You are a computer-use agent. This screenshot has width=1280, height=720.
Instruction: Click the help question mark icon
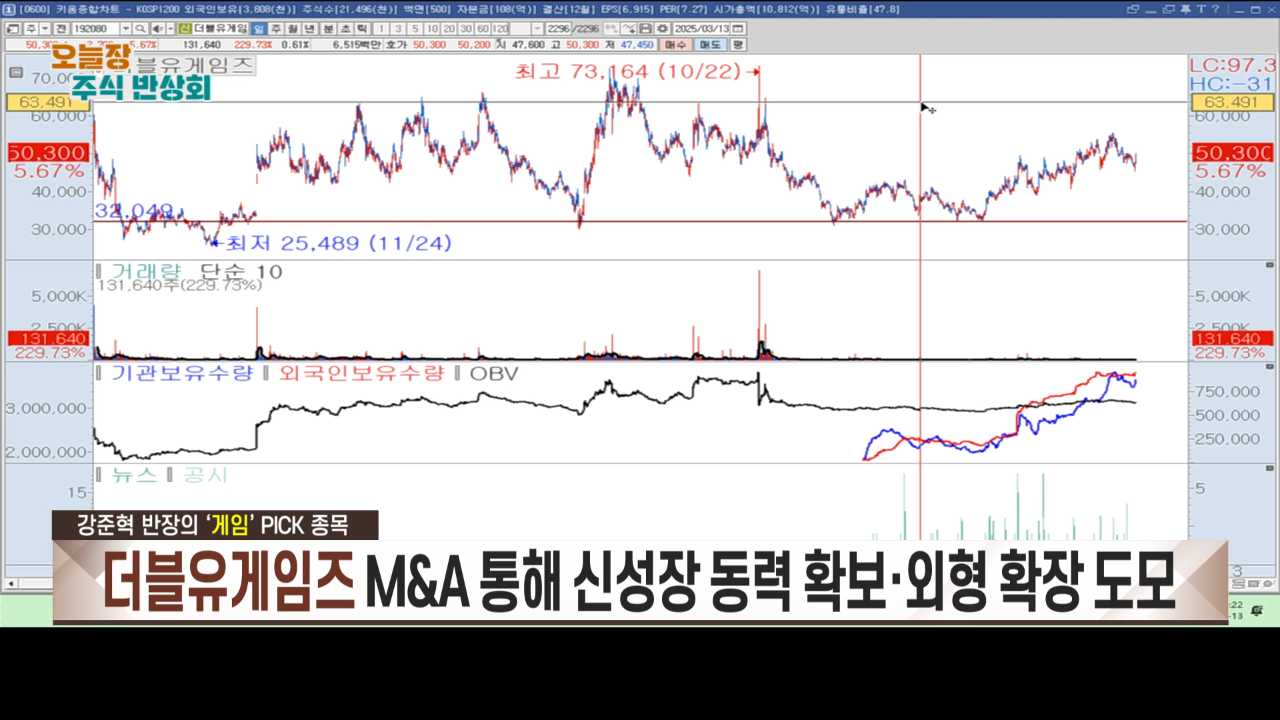1215,9
